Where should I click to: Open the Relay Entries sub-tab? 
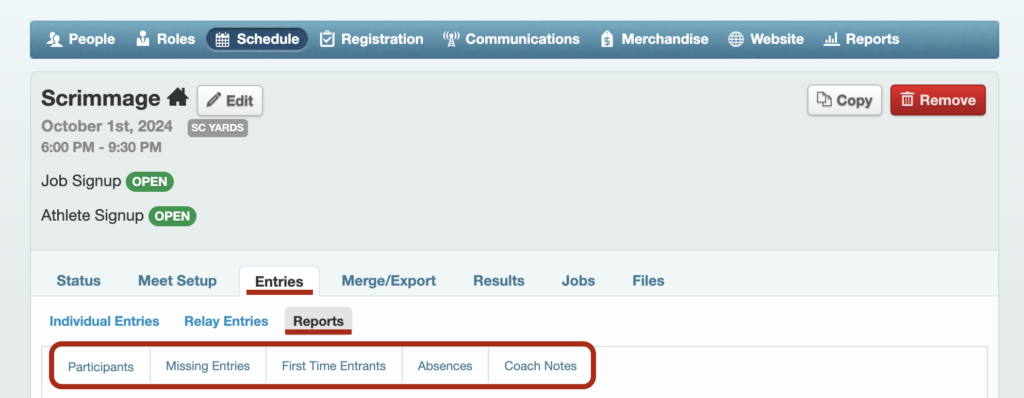[x=226, y=322]
